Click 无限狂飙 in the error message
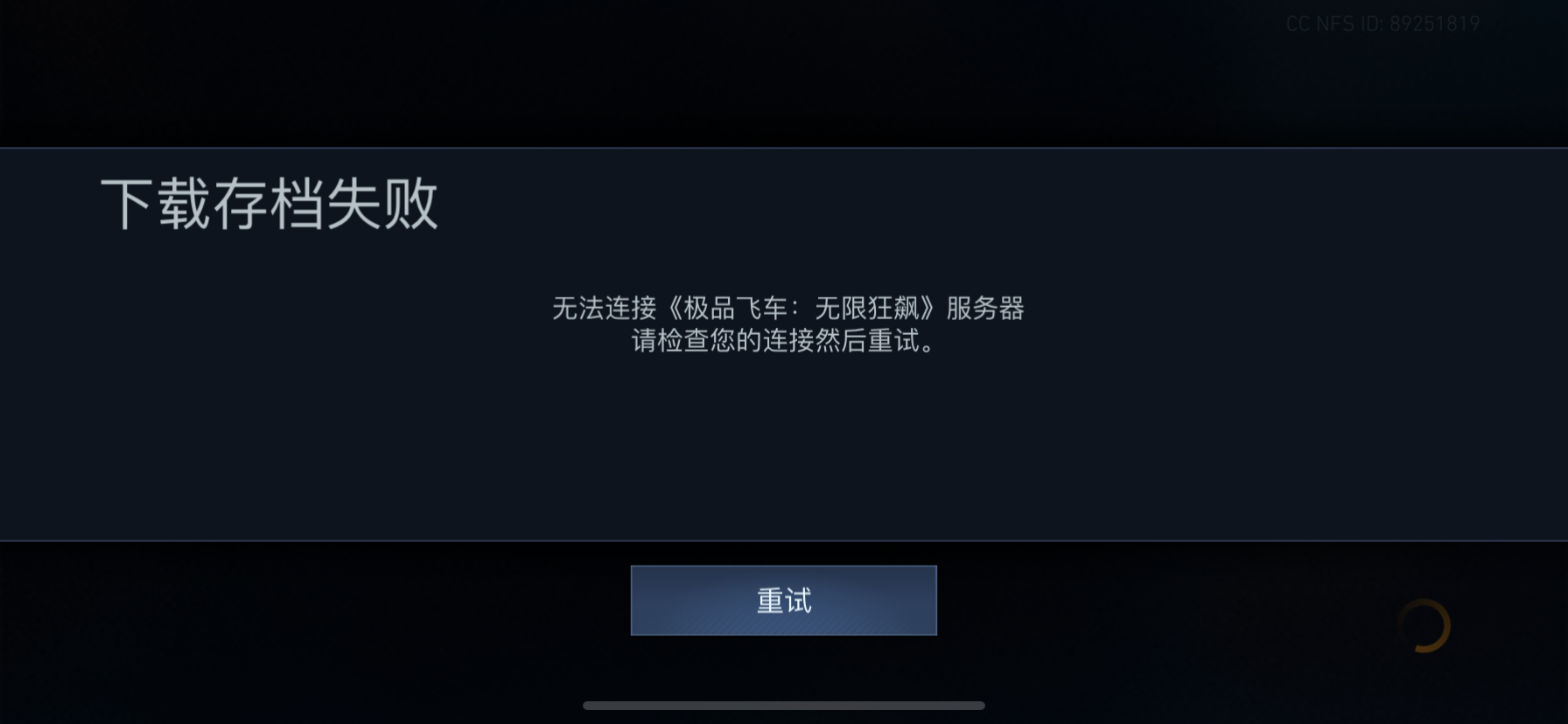The width and height of the screenshot is (1568, 724). click(x=866, y=308)
